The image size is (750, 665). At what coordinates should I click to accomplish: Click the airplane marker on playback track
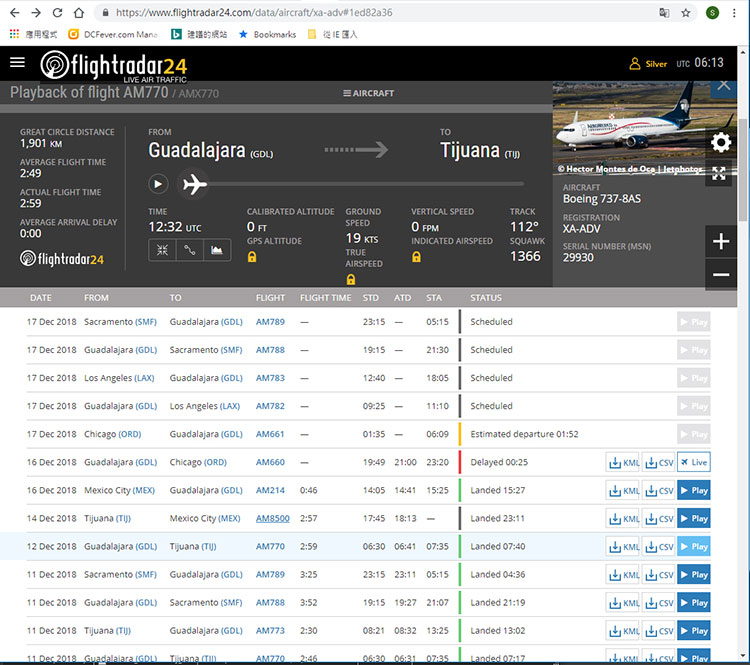tap(194, 184)
